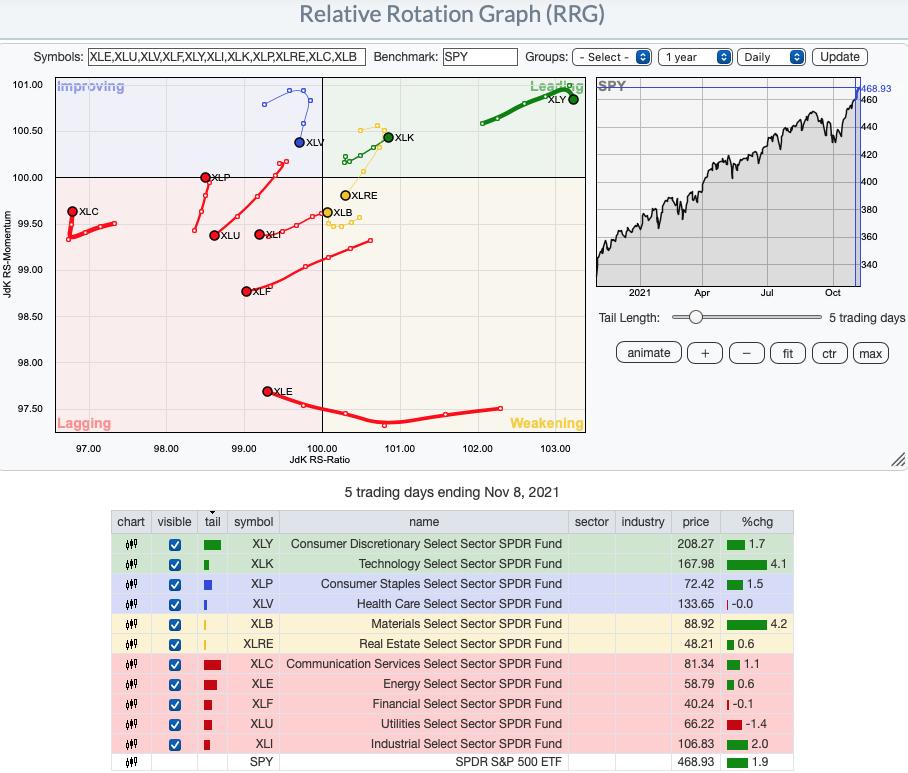Open the XLB row chart icon
The width and height of the screenshot is (908, 773).
131,624
